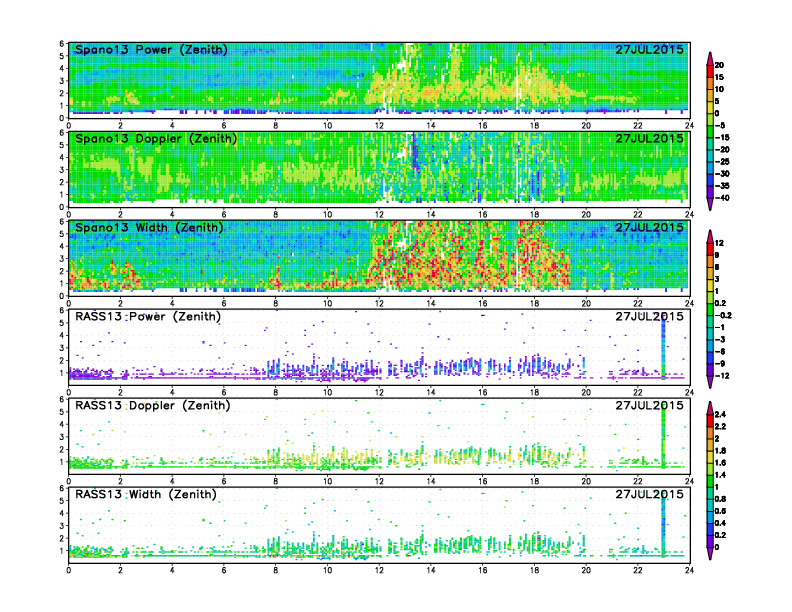The width and height of the screenshot is (792, 612).
Task: Click the '12' label on the middle colorbar
Action: (719, 243)
